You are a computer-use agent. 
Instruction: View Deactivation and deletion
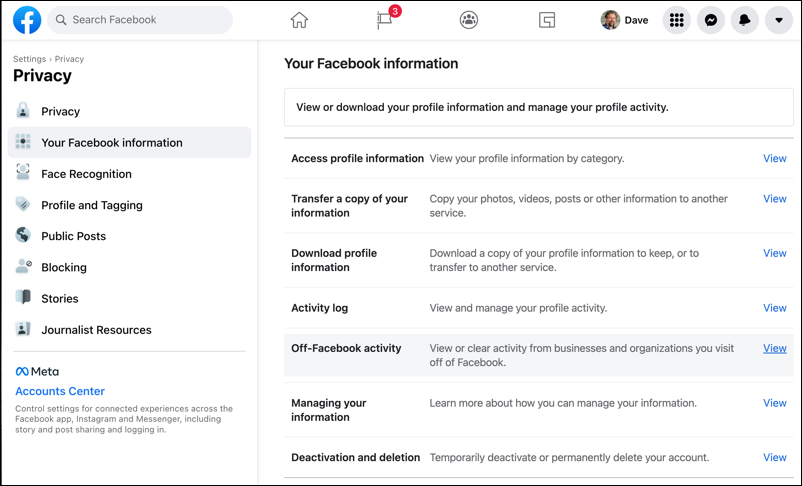pos(774,457)
